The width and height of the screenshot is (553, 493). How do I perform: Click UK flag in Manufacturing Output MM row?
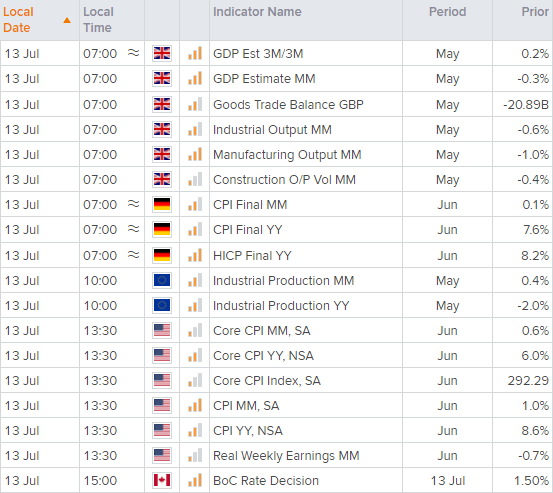[162, 155]
